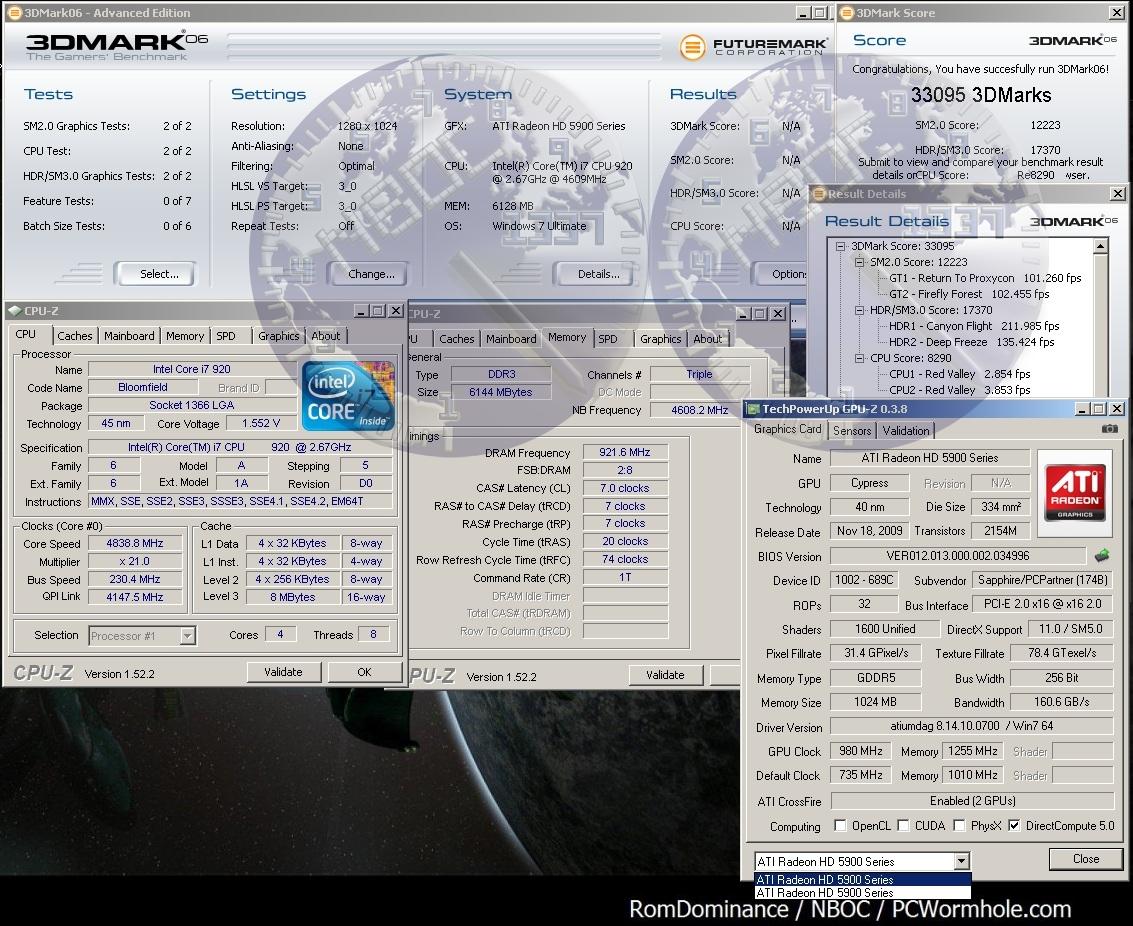Click the Result Details window title icon
Viewport: 1133px width, 926px height.
coord(819,194)
